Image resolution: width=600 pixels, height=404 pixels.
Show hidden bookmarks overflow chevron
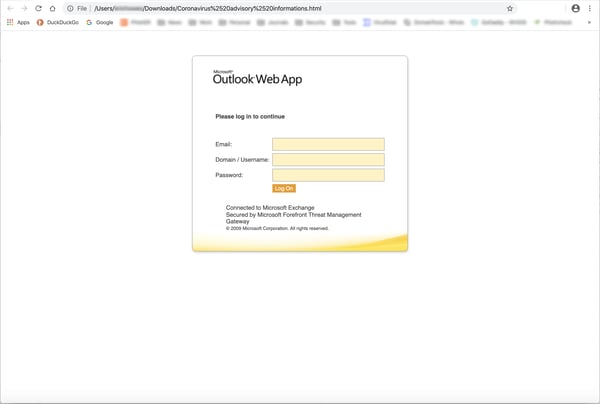coord(590,22)
